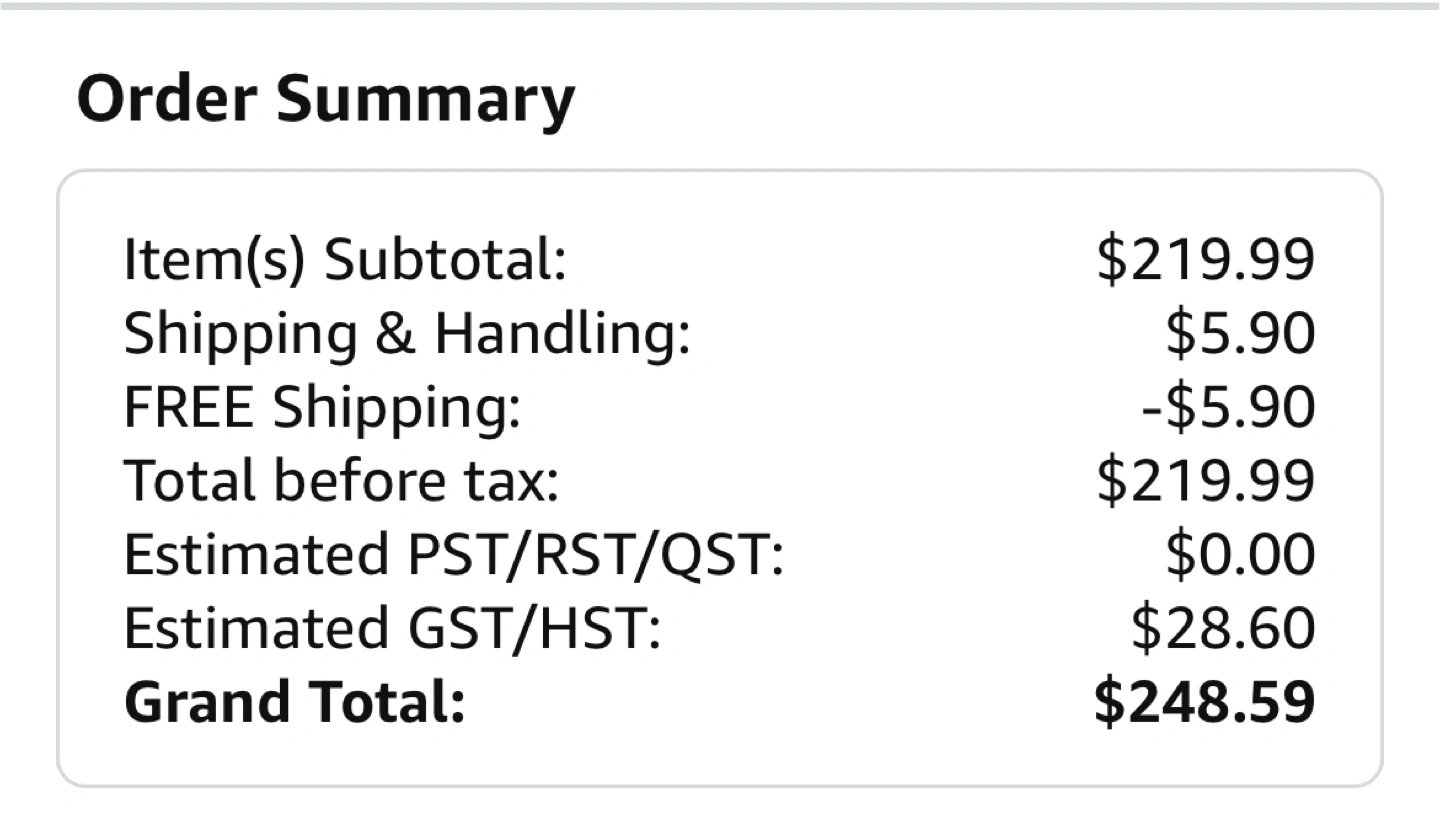Select the $5.90 Shipping & Handling charge
This screenshot has height=830, width=1440.
click(1240, 334)
